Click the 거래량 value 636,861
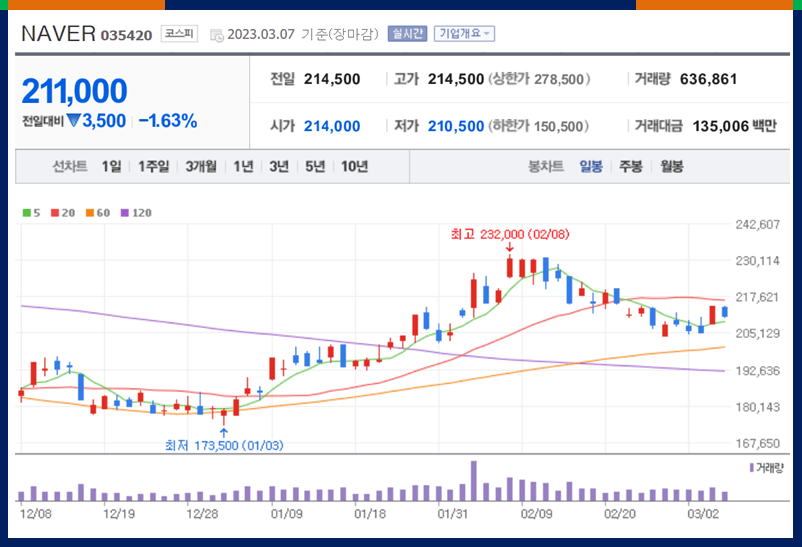802x547 pixels. tap(708, 79)
